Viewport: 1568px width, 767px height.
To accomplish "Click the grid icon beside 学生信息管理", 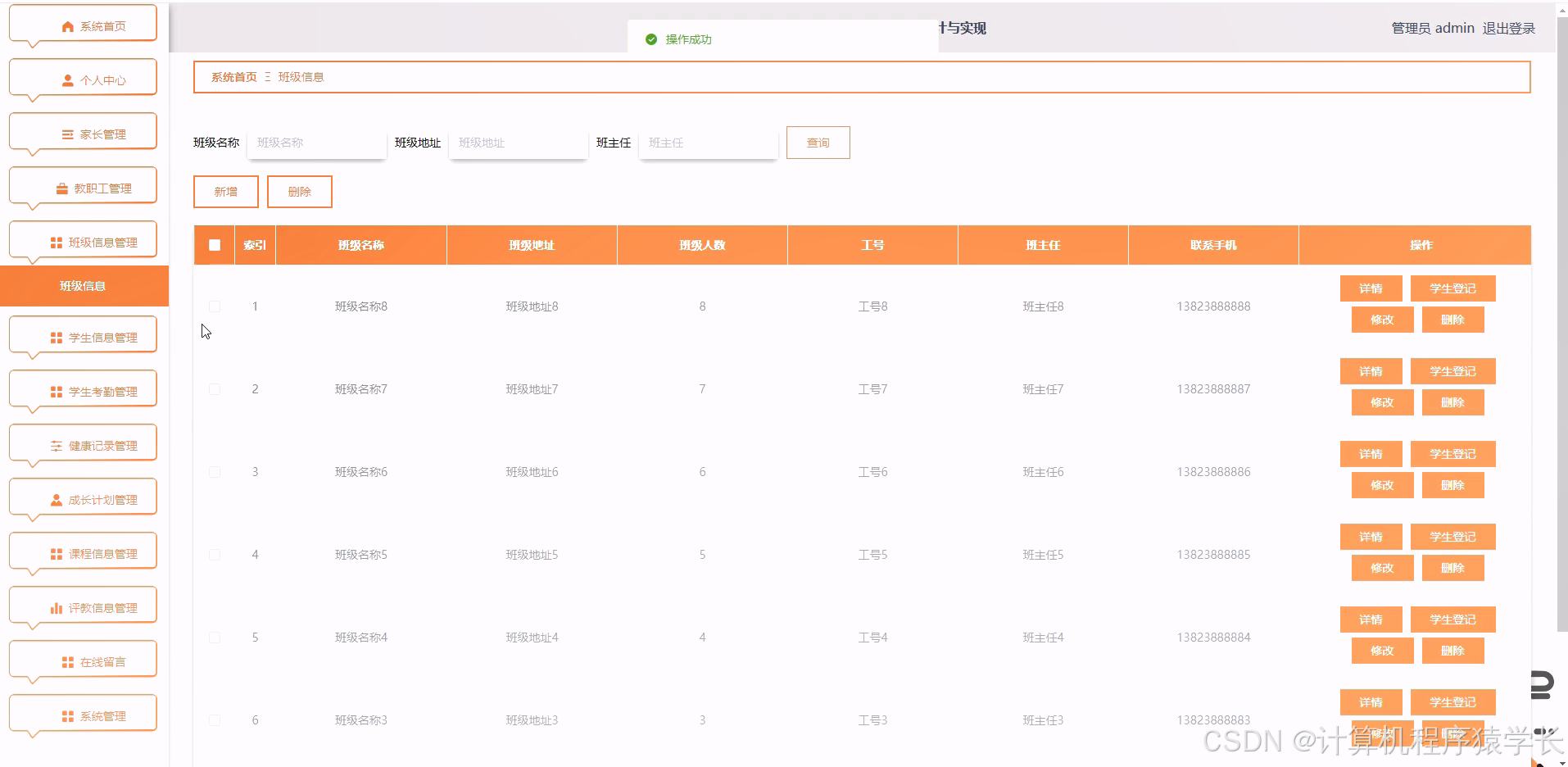I will (x=57, y=338).
